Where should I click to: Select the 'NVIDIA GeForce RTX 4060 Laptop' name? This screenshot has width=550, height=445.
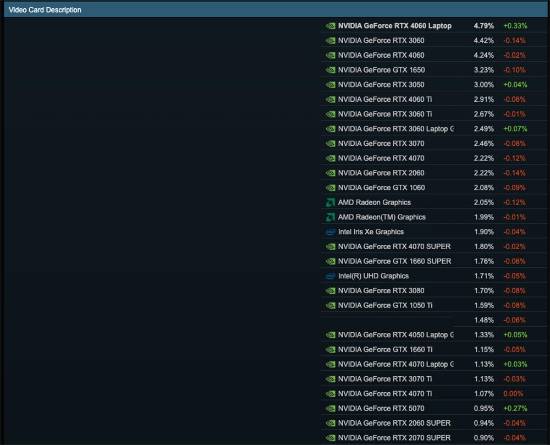[x=395, y=26]
